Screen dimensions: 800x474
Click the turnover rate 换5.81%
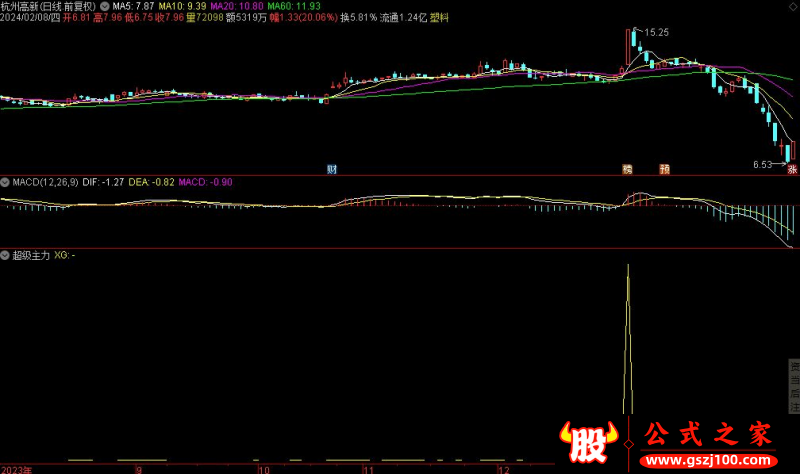[359, 18]
